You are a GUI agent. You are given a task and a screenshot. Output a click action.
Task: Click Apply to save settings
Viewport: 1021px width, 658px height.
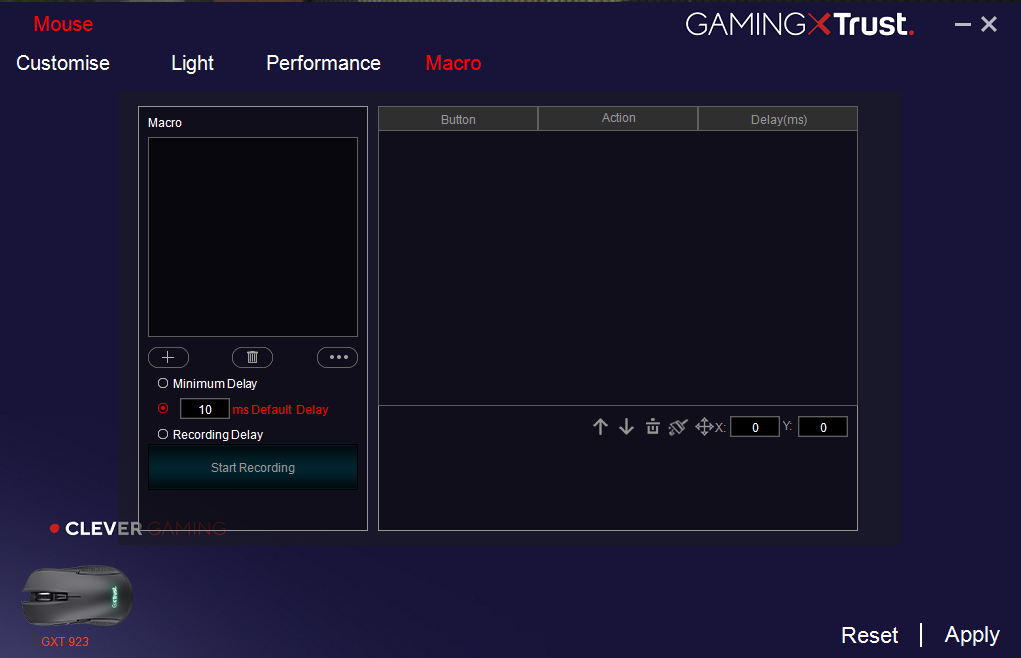pos(972,635)
